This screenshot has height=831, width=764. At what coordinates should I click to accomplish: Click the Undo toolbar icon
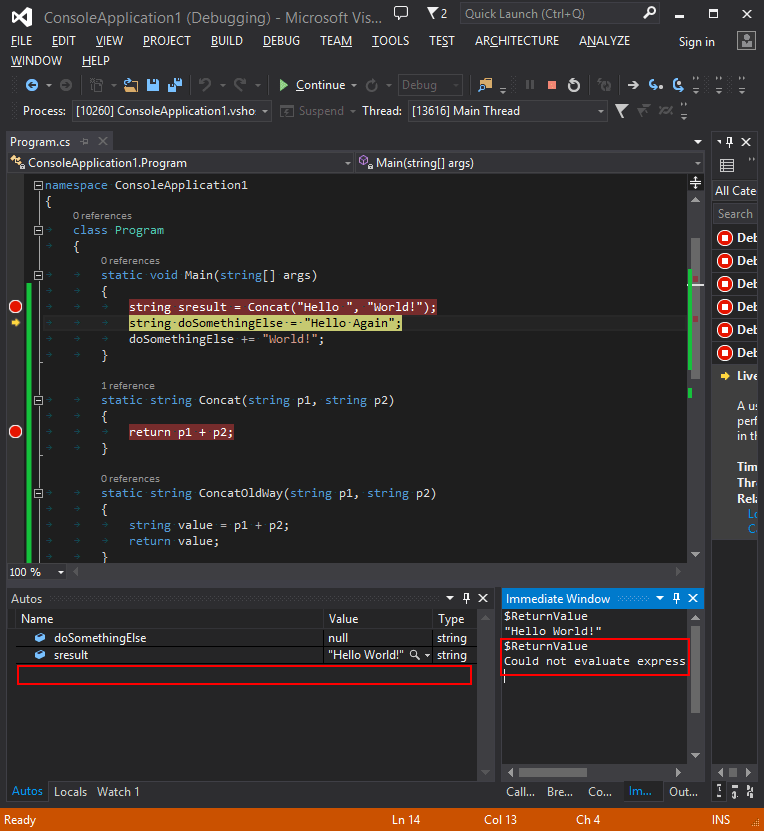tap(205, 85)
